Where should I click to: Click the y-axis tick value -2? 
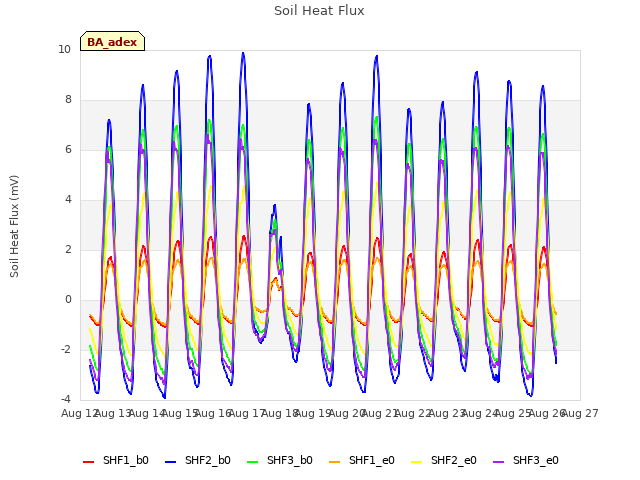click(x=66, y=350)
